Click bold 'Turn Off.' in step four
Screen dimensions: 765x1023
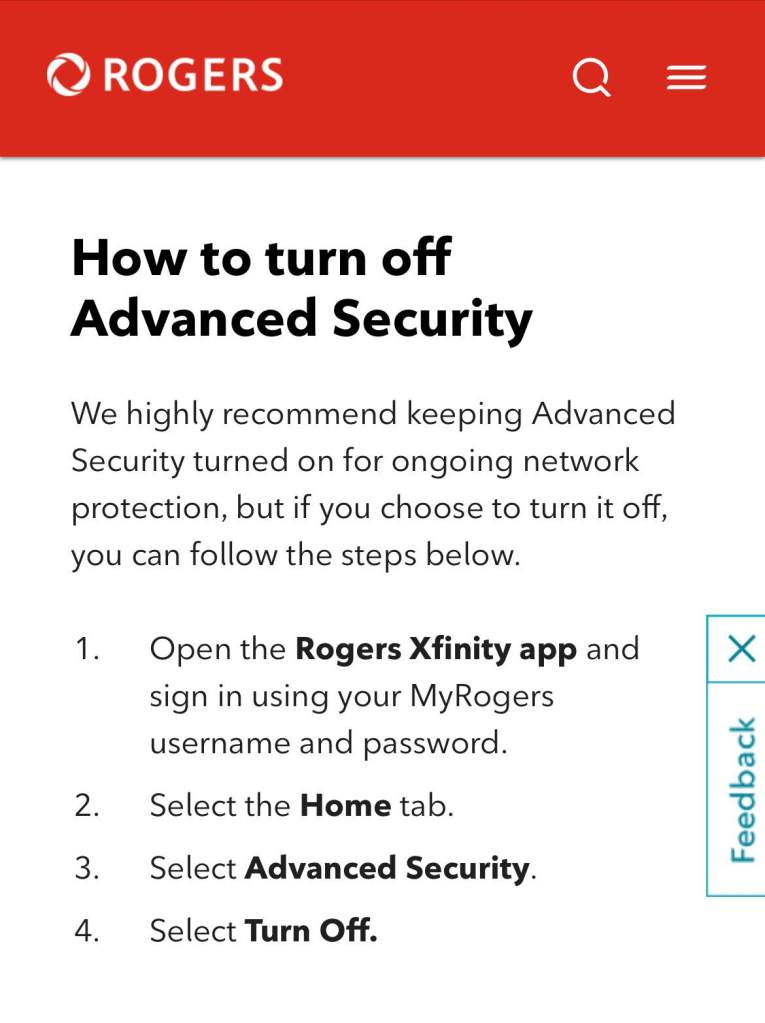(x=311, y=931)
